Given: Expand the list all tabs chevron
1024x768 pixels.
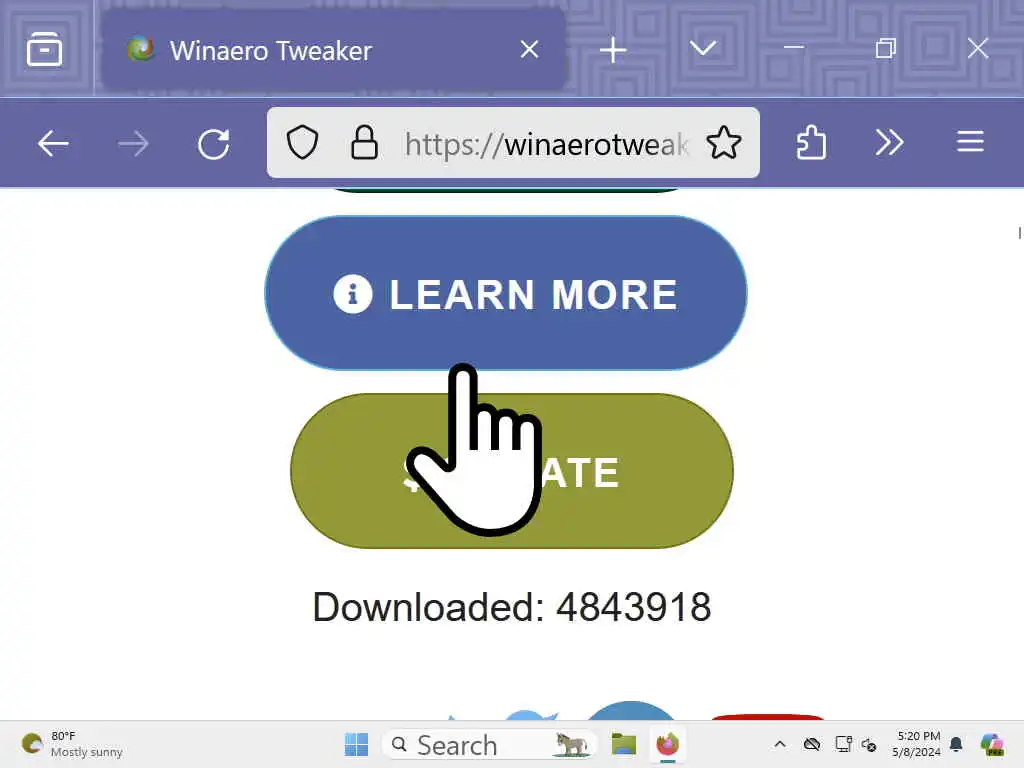Looking at the screenshot, I should (703, 49).
